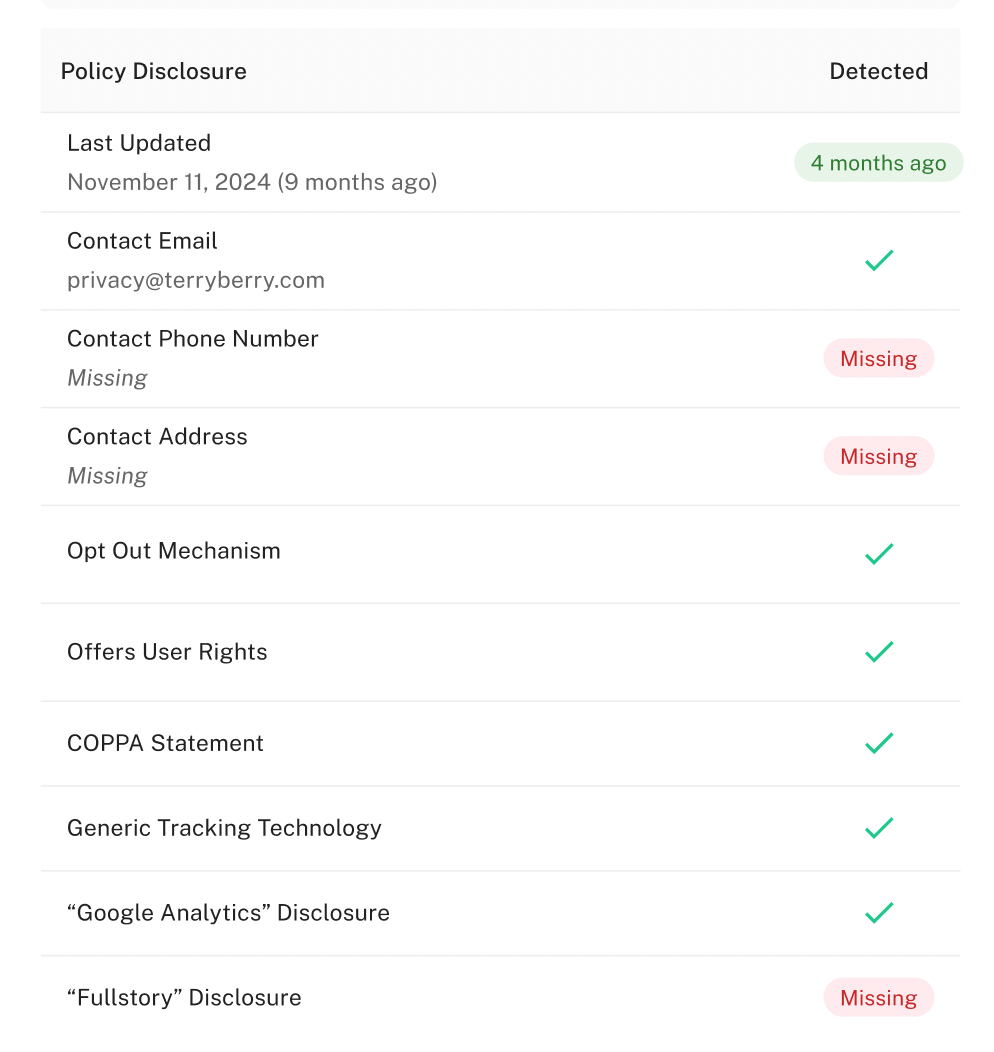The height and width of the screenshot is (1052, 994).
Task: Click the Offers User Rights checkmark
Action: pyautogui.click(x=878, y=652)
